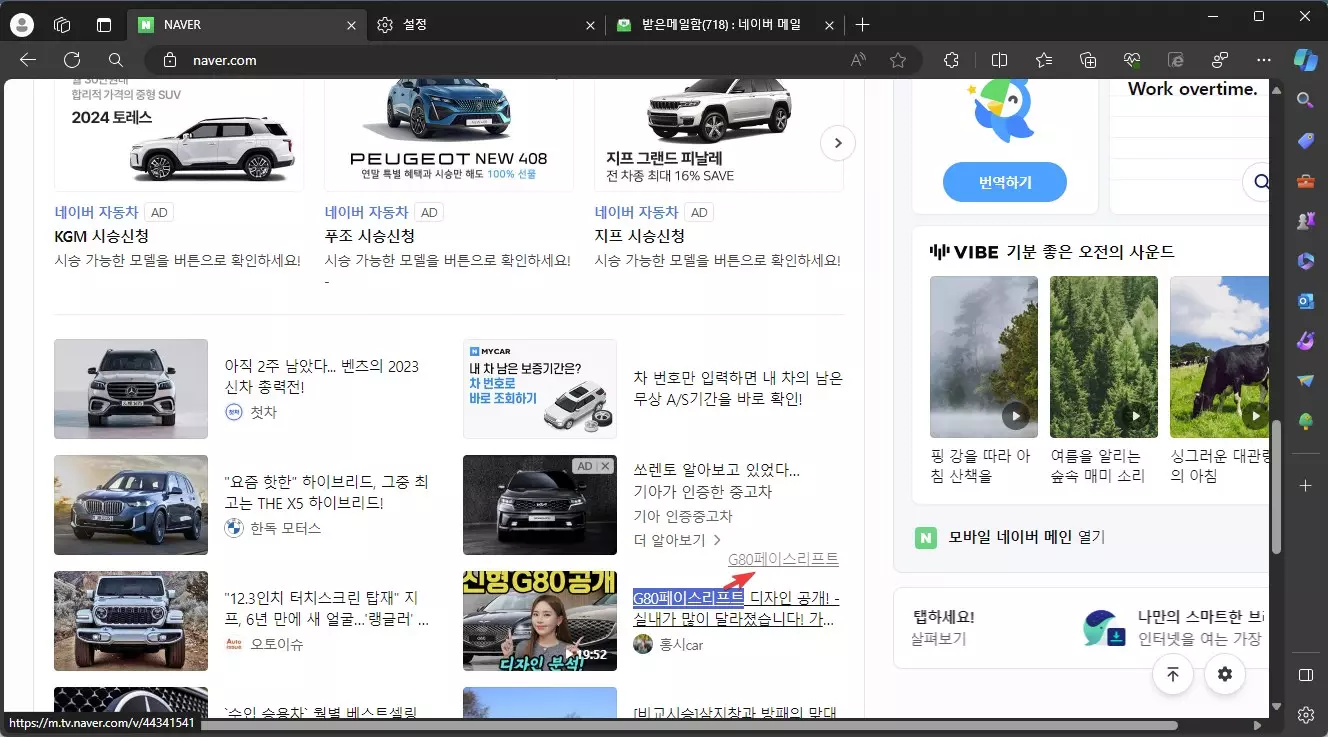Open the Edge search panel in the sidebar
Viewport: 1328px width, 737px height.
(1306, 100)
